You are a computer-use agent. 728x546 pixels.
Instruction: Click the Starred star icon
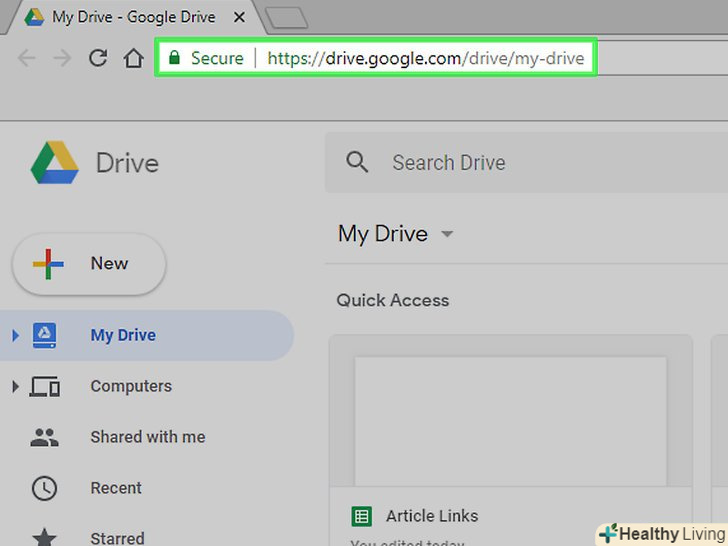pyautogui.click(x=45, y=538)
